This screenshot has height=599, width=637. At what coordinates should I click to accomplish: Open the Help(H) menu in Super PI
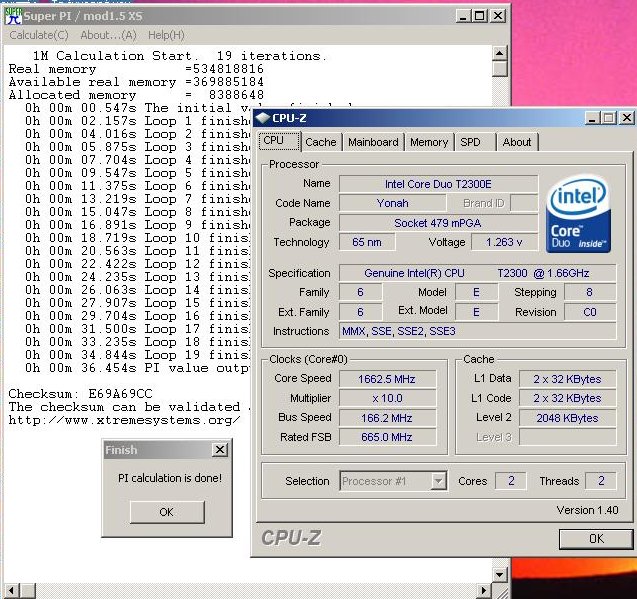tap(166, 35)
